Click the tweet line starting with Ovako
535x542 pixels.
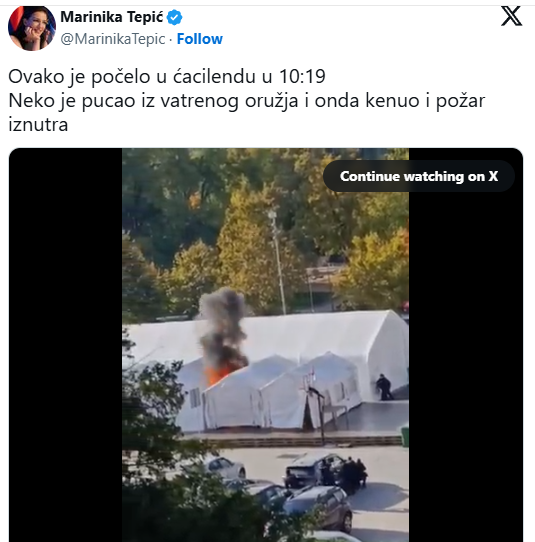tap(167, 76)
